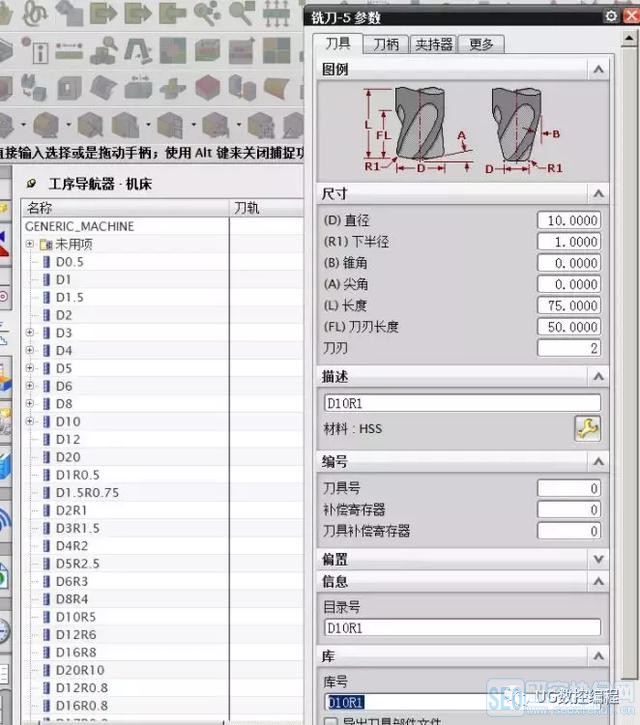Click the four-color quadrant square icon
Viewport: 640px width, 725px height.
pos(277,50)
